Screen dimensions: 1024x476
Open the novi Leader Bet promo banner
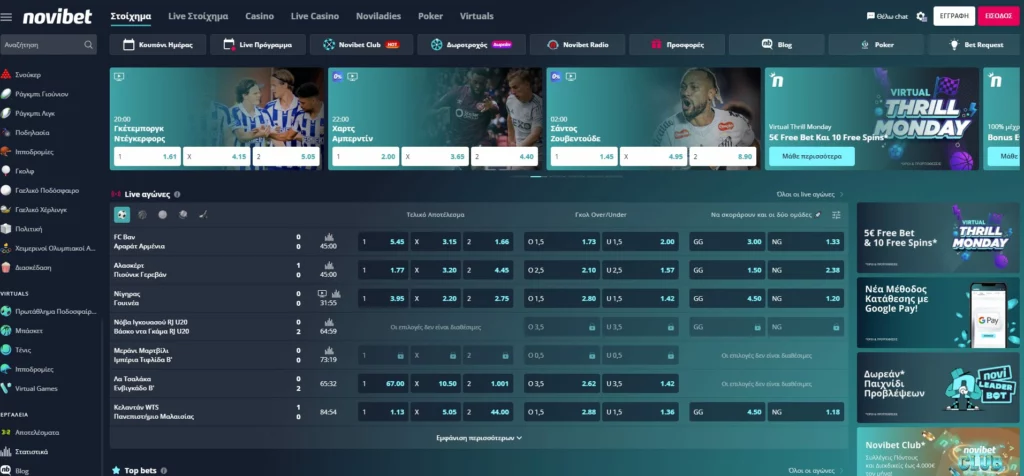click(938, 387)
